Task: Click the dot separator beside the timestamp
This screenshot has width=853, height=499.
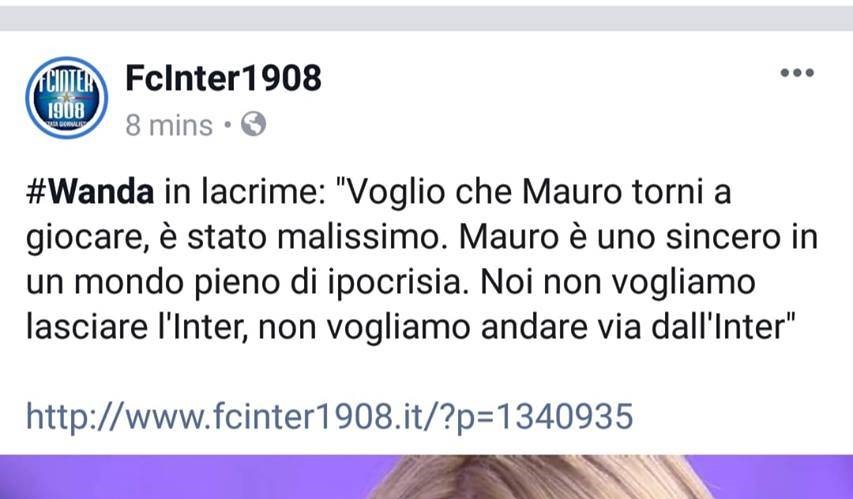Action: (x=227, y=126)
